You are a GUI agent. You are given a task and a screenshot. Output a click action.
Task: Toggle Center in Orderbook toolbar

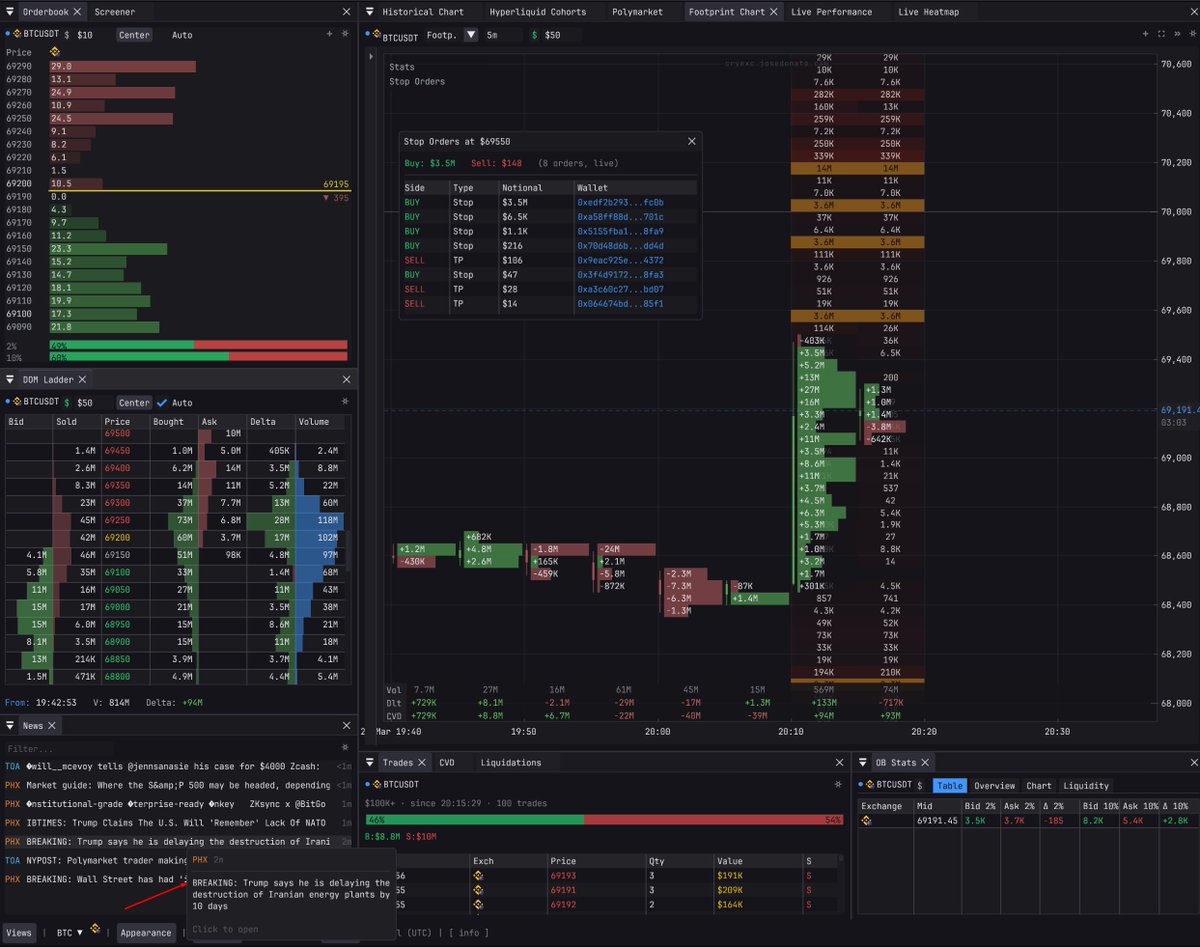[x=134, y=35]
